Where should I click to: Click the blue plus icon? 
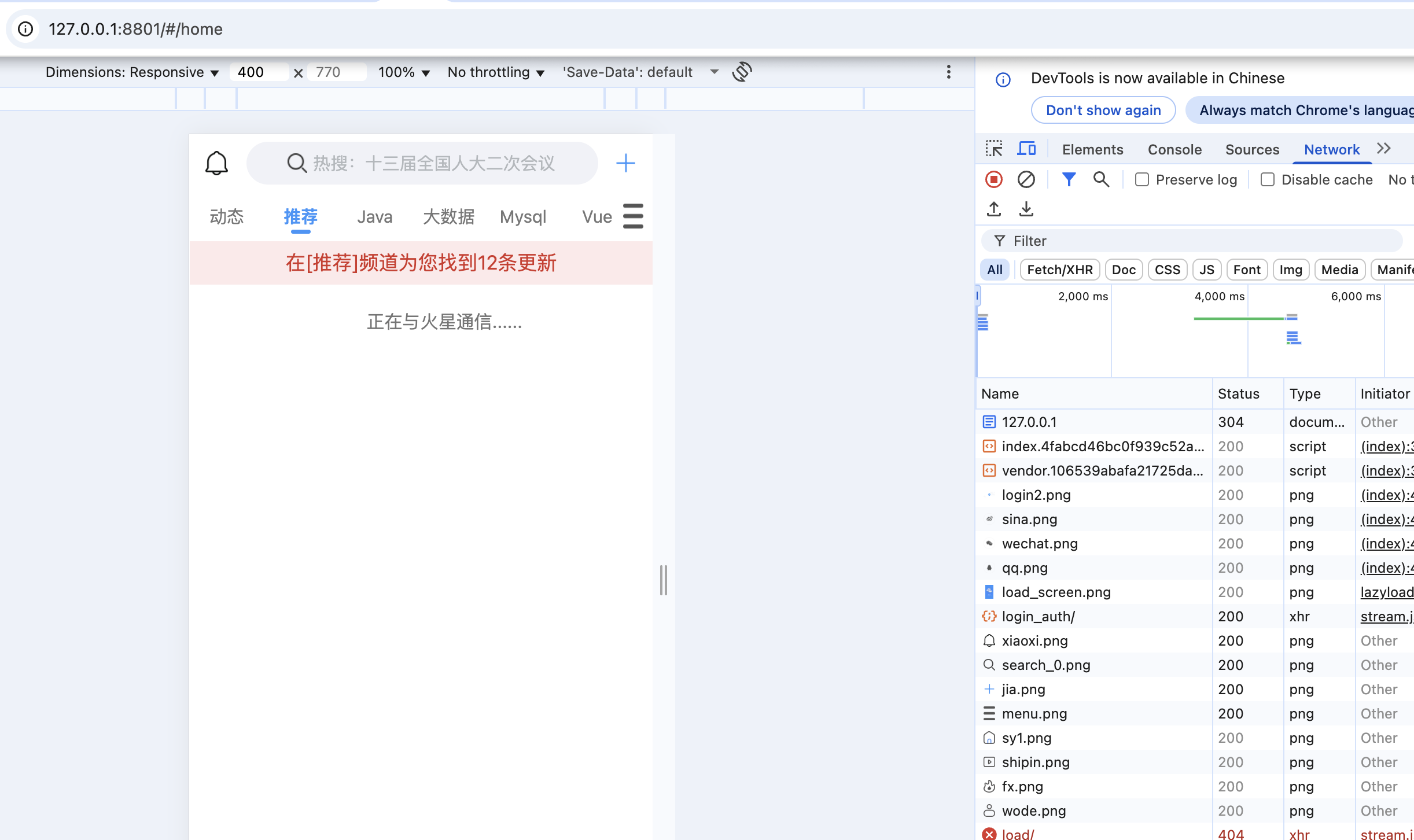click(625, 163)
